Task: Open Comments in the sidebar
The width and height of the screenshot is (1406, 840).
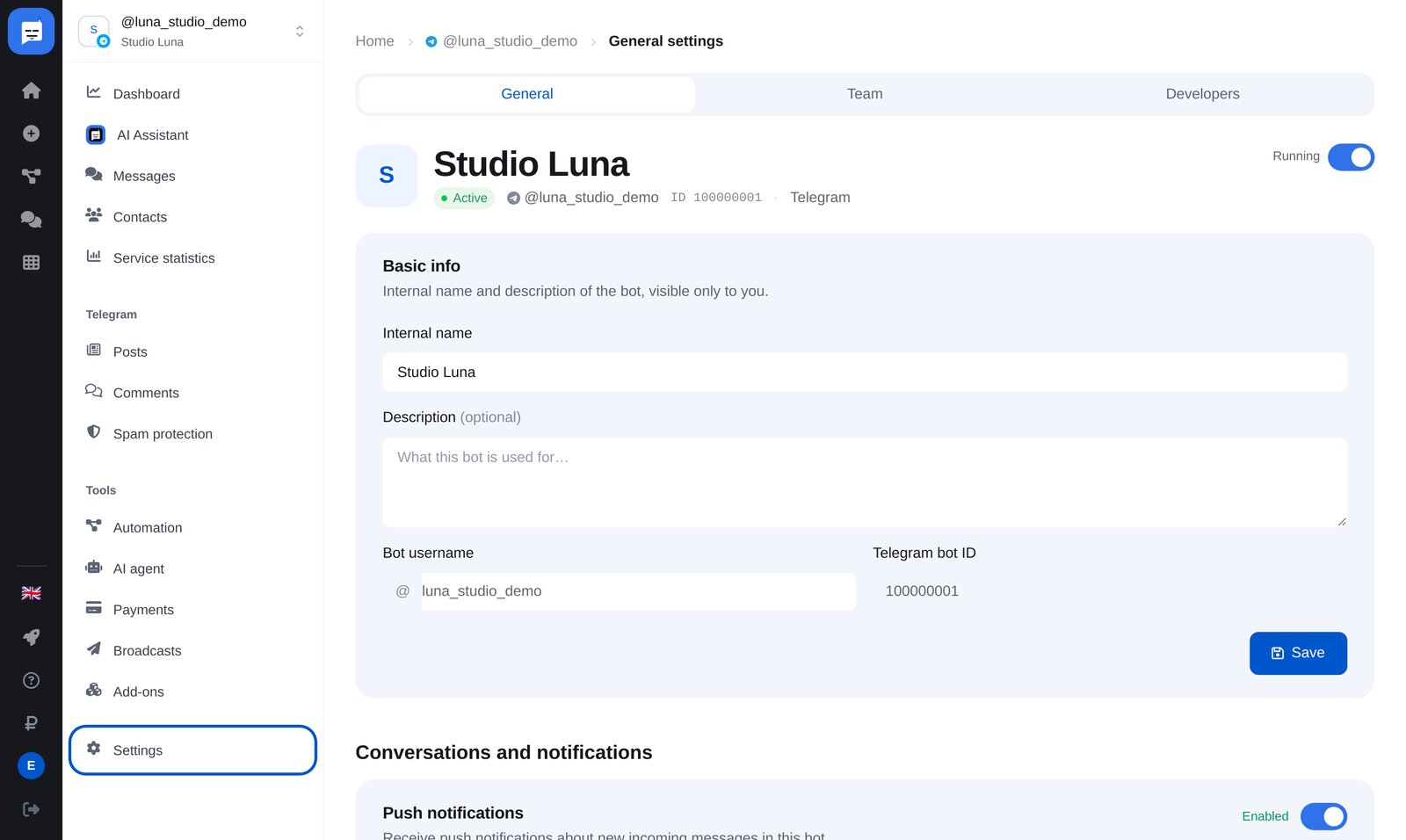Action: pos(192,393)
